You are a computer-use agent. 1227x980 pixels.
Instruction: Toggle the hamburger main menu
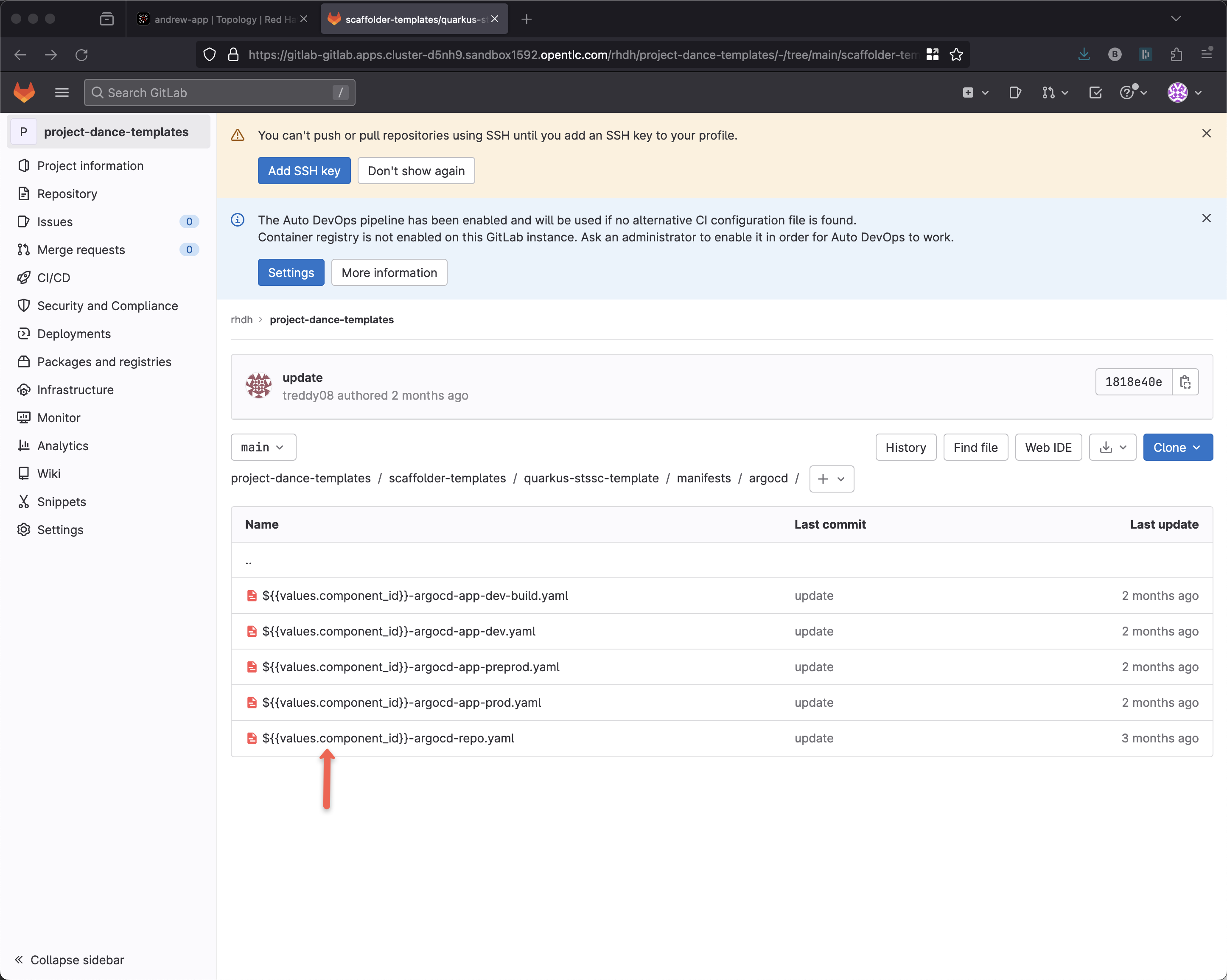click(x=62, y=92)
